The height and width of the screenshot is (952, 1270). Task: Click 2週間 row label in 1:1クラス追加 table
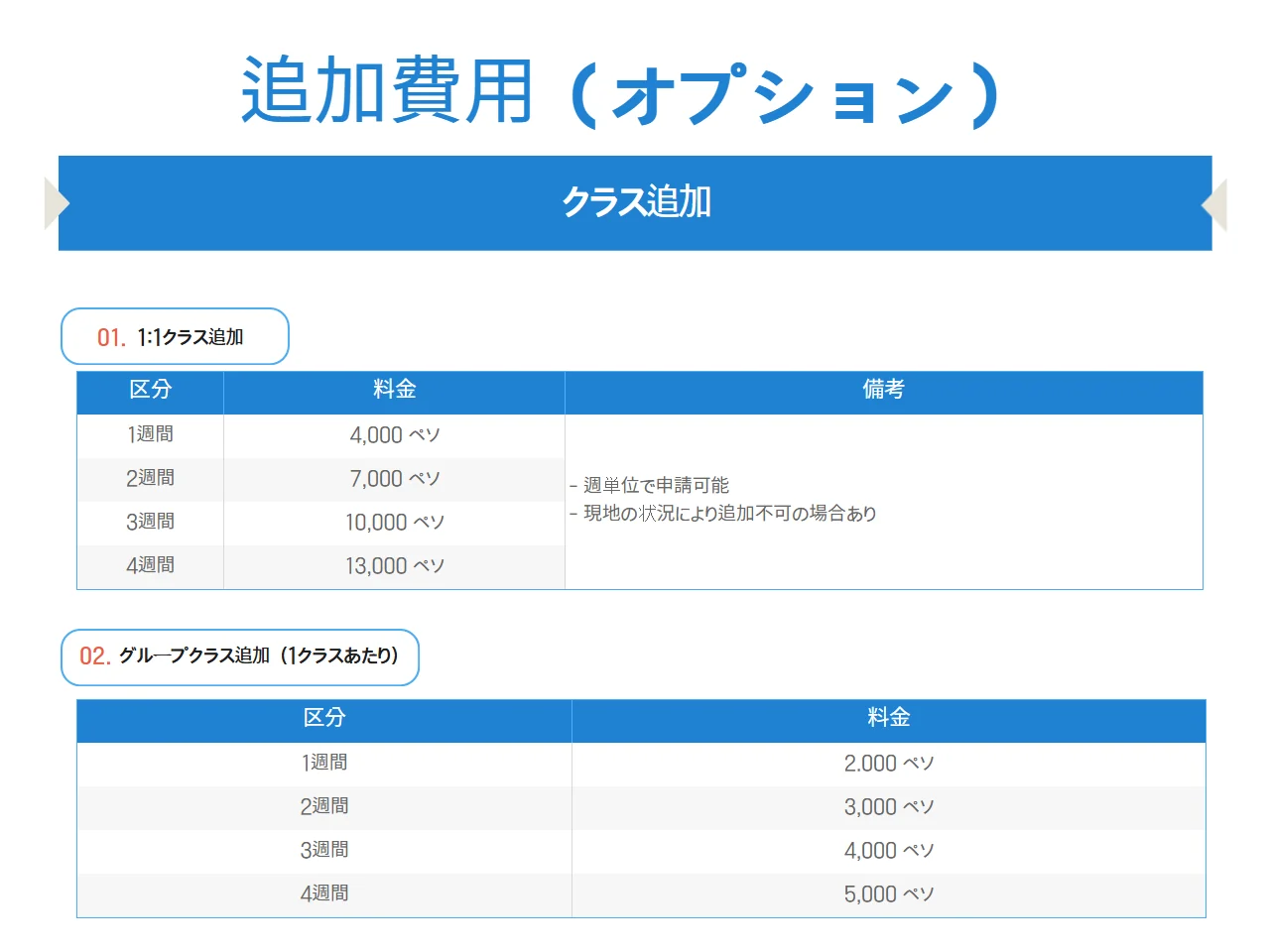coord(151,478)
